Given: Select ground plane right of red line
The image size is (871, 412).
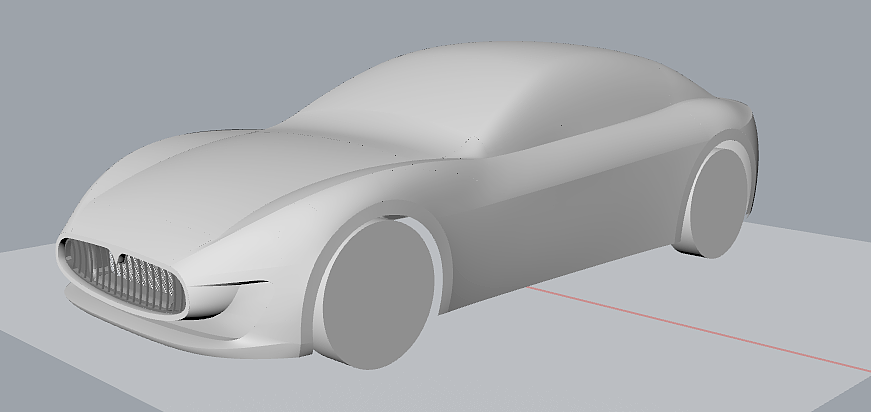Looking at the screenshot, I should coord(780,300).
